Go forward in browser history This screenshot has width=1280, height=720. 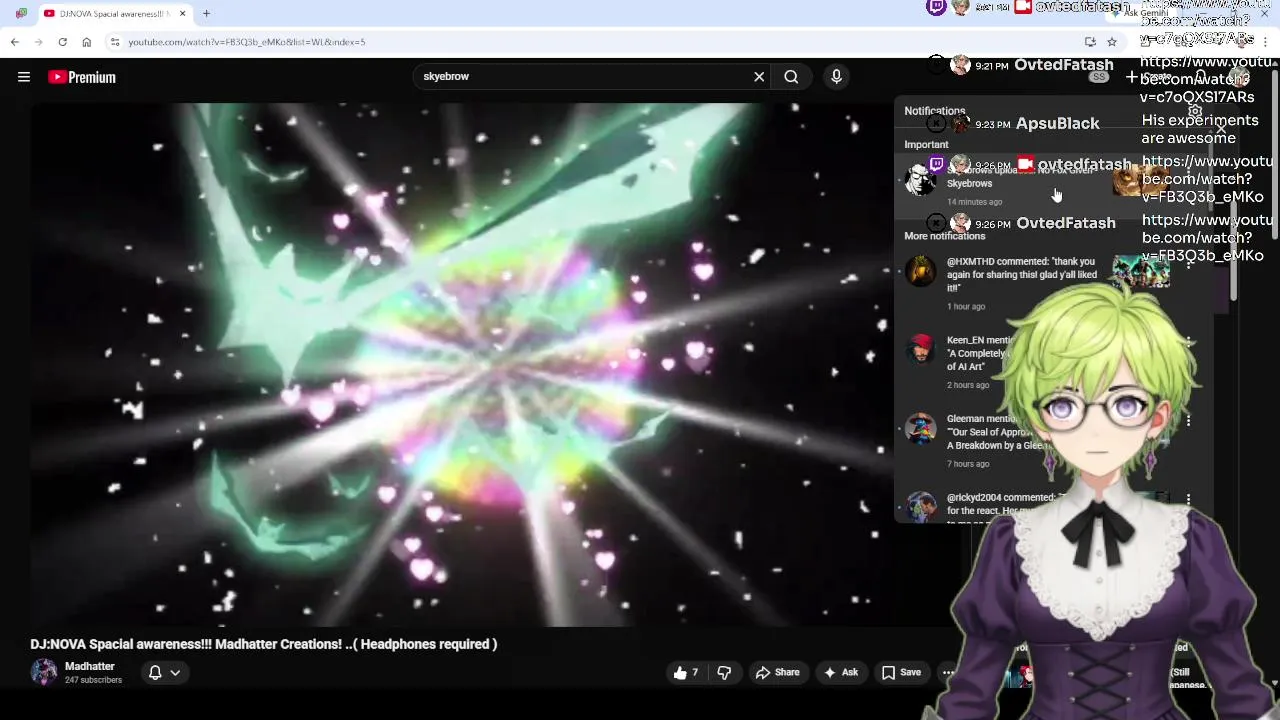point(38,42)
